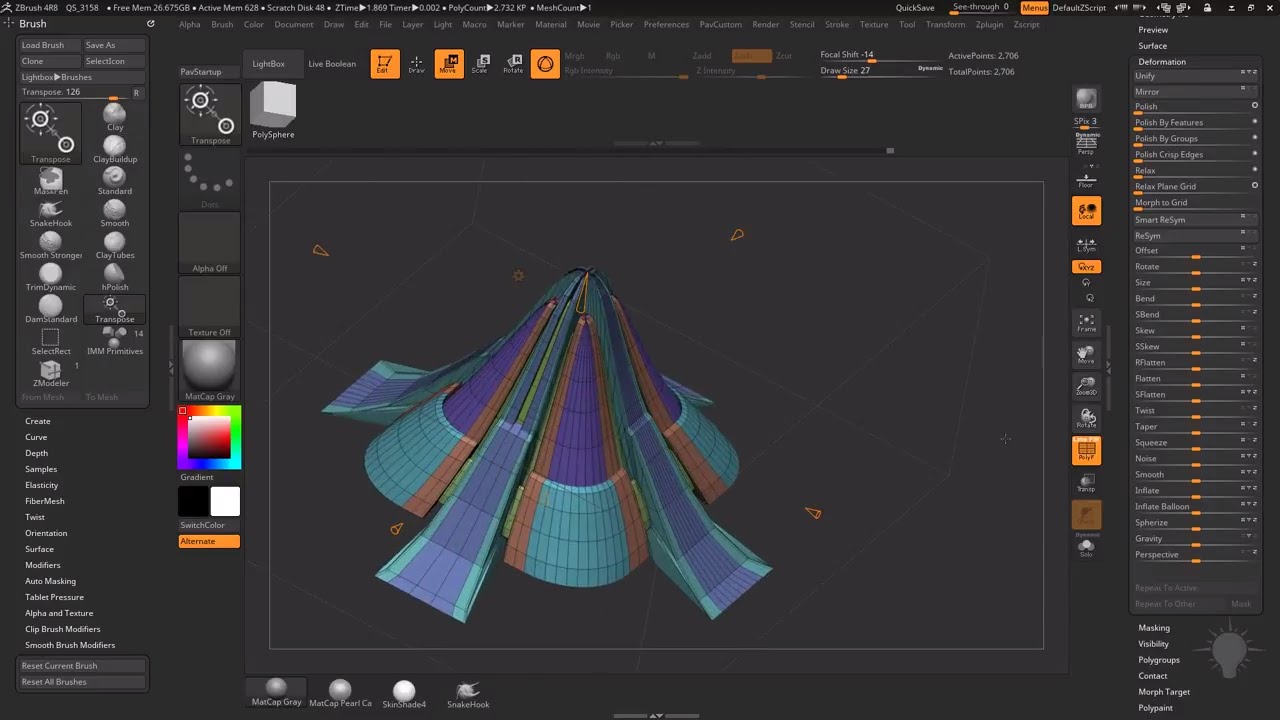
Task: Open the Render menu
Action: (x=765, y=24)
